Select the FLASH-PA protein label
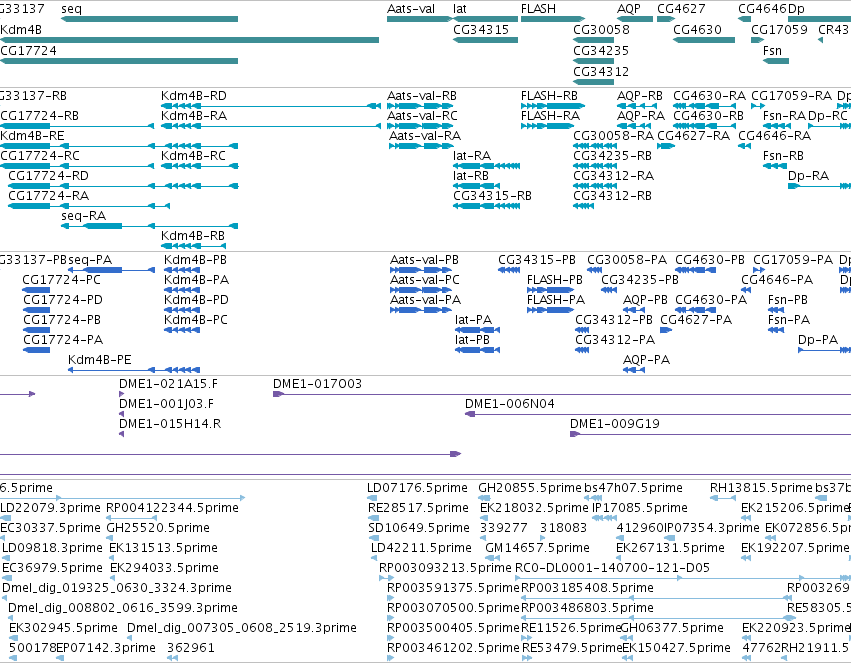 [556, 300]
